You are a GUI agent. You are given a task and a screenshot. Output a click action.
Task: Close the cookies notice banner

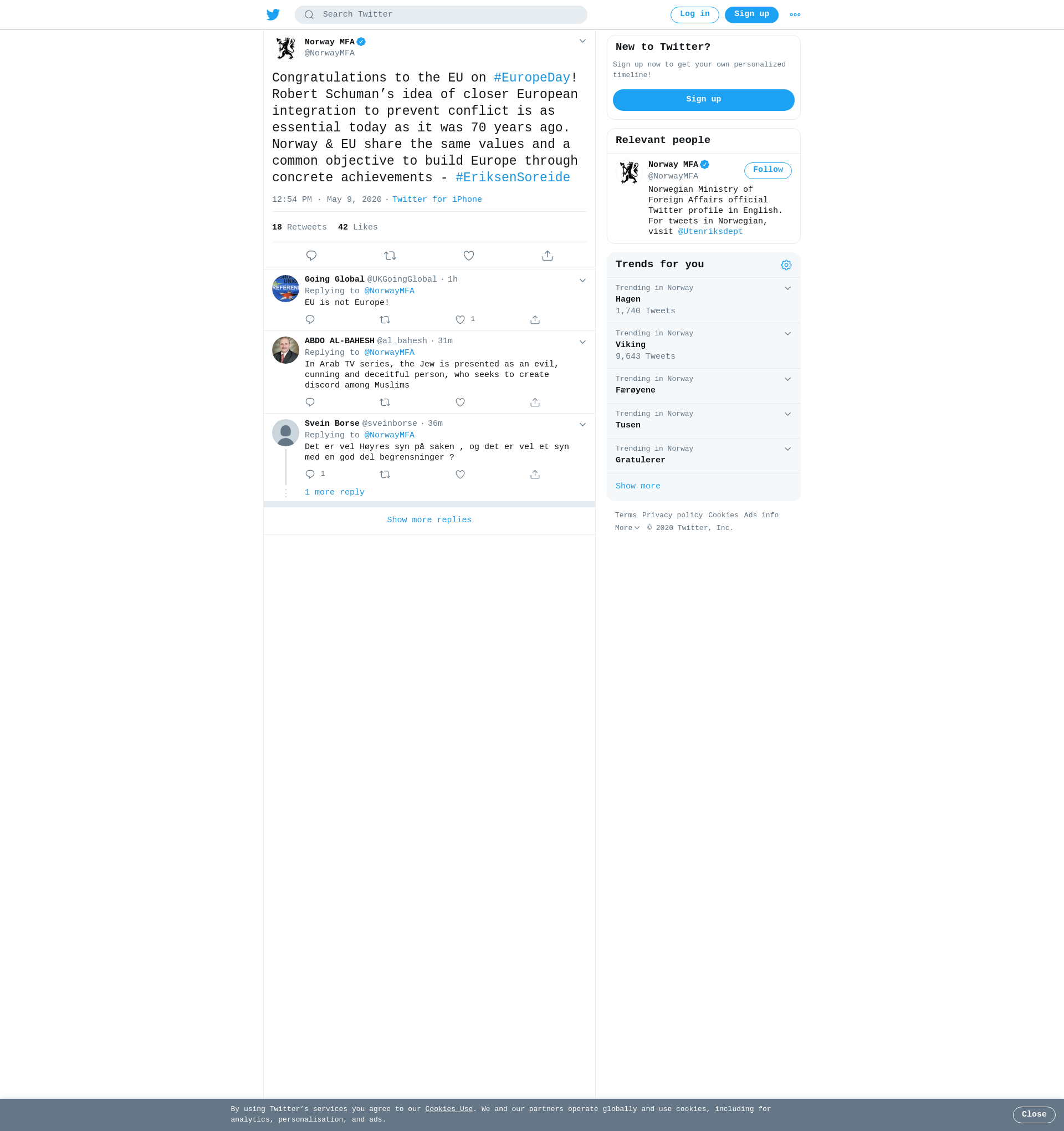click(x=1034, y=1114)
